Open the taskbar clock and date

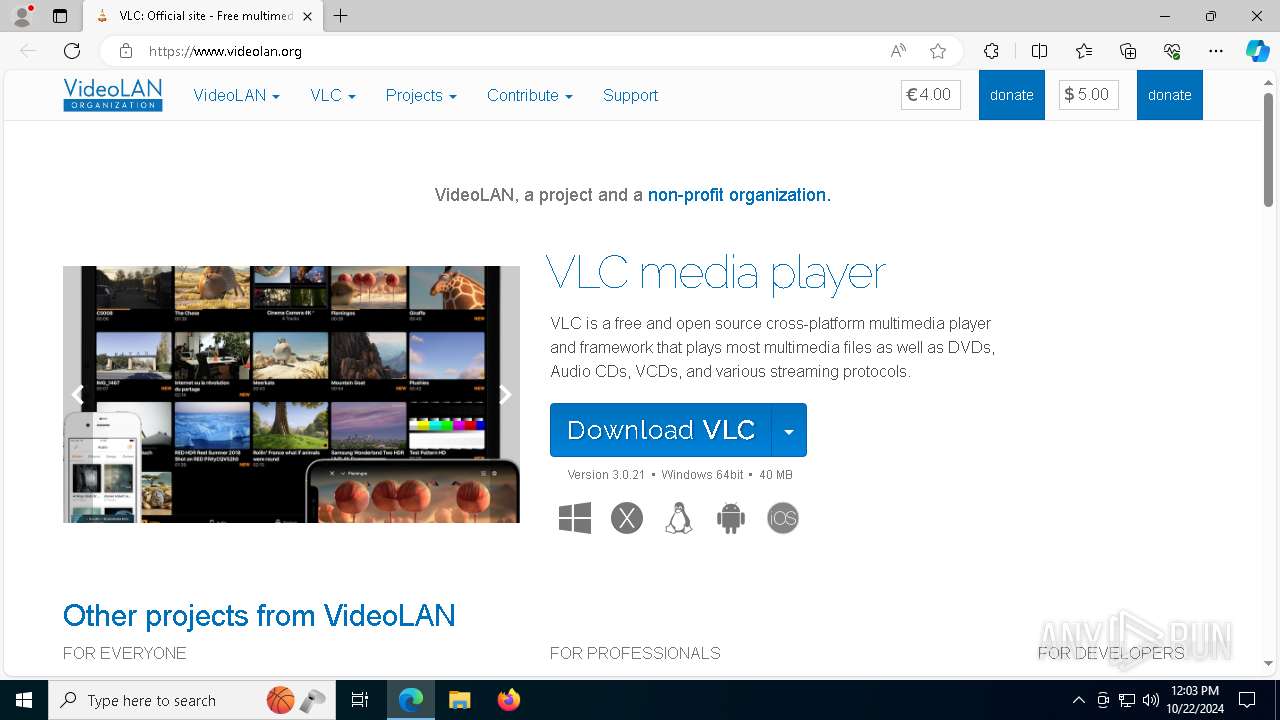(1194, 700)
